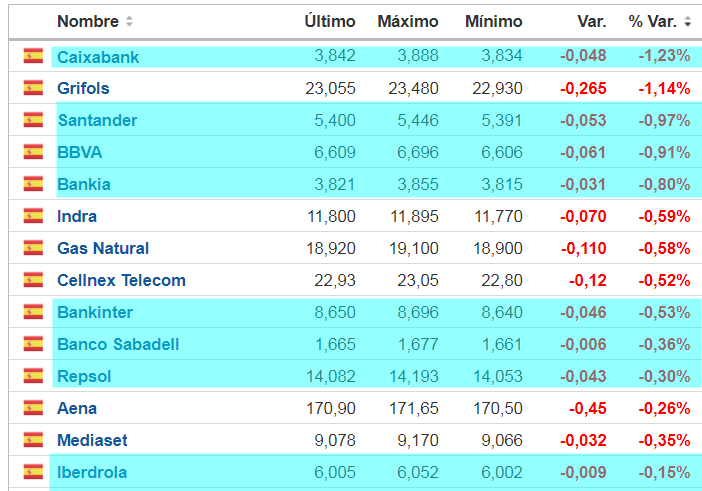Click the Máximo column header

pyautogui.click(x=408, y=21)
